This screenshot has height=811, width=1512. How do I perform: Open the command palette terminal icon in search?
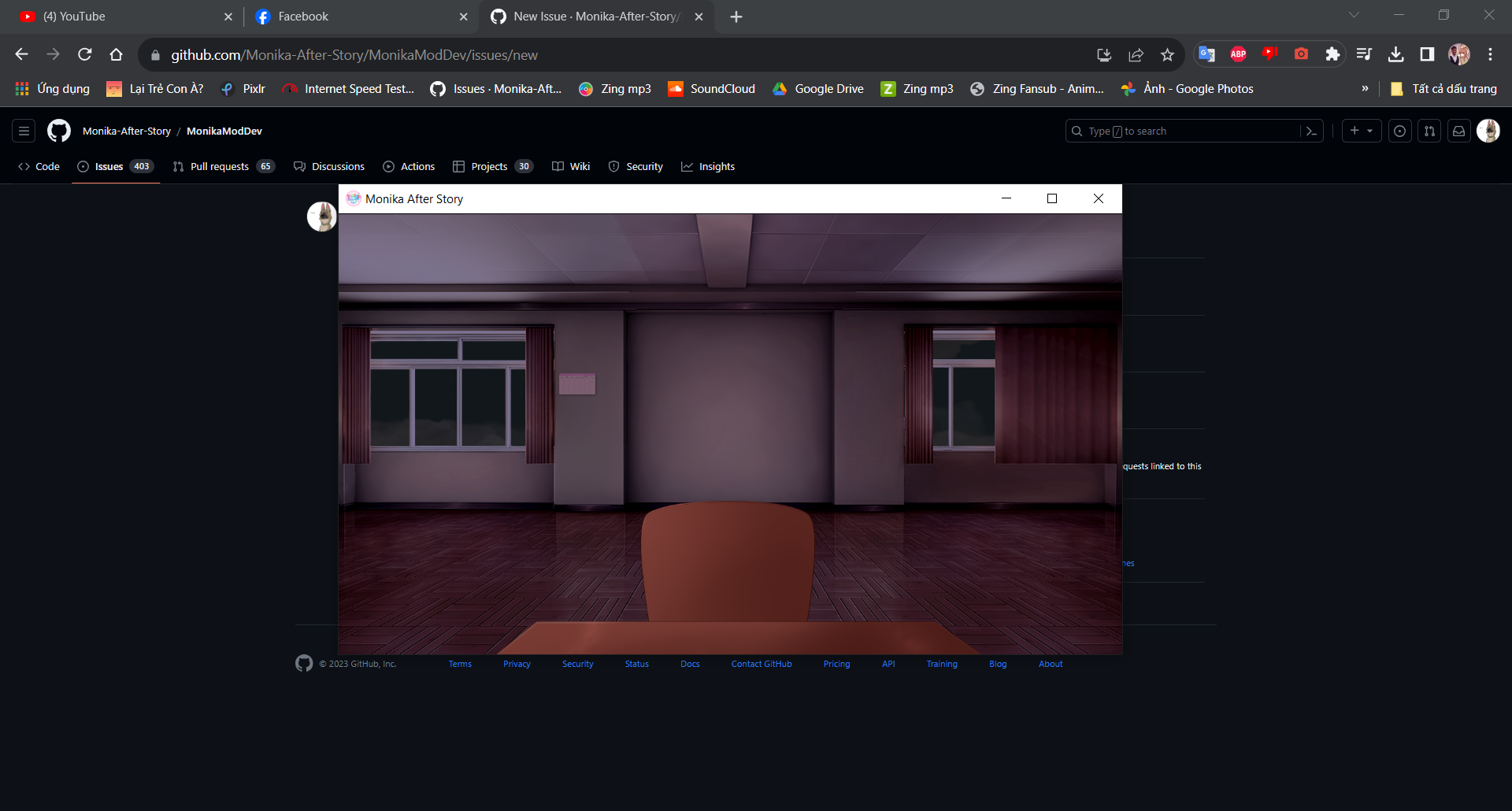1312,131
